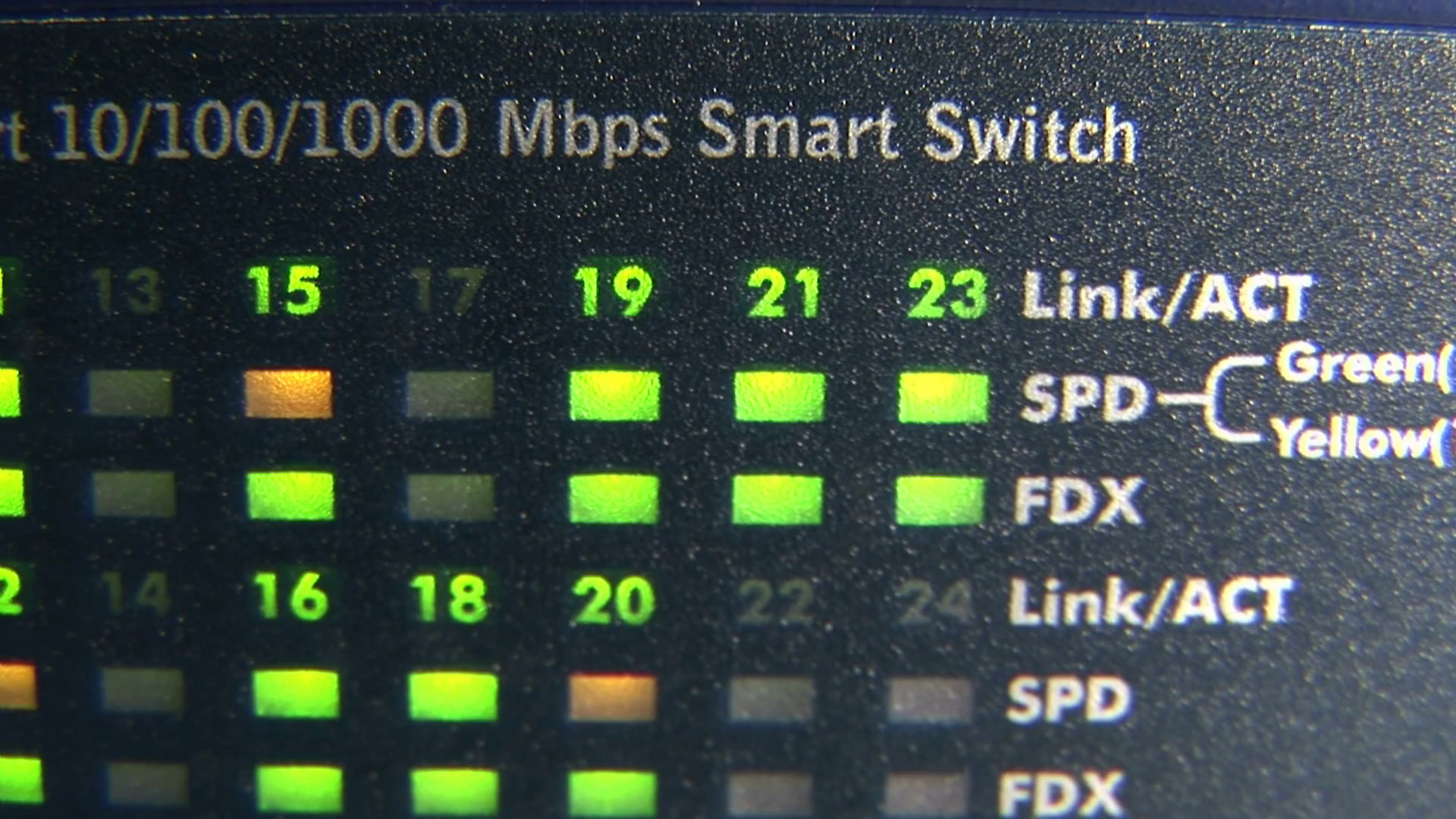Click the unlit SPD LED under port 17
Image resolution: width=1456 pixels, height=819 pixels.
450,394
